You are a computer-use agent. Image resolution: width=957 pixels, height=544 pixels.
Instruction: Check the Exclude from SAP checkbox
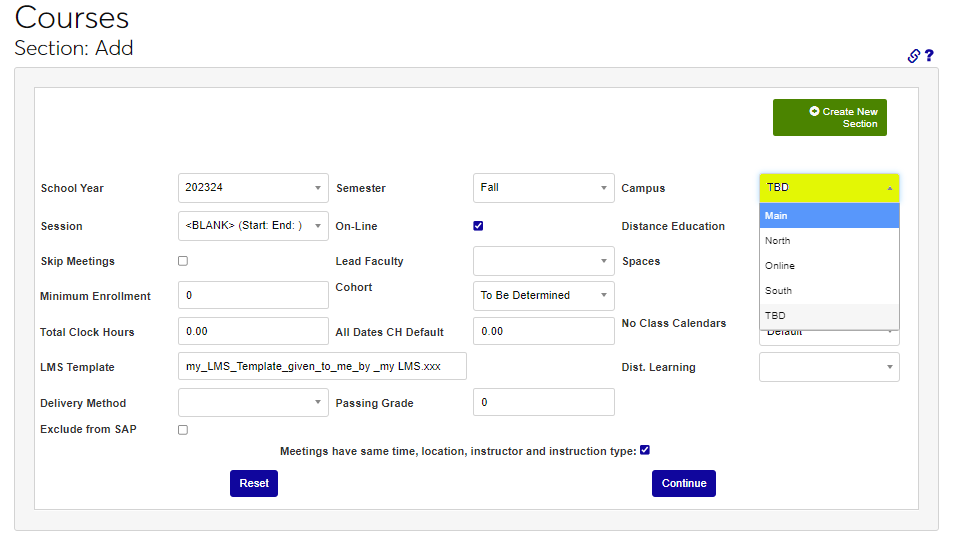(183, 430)
